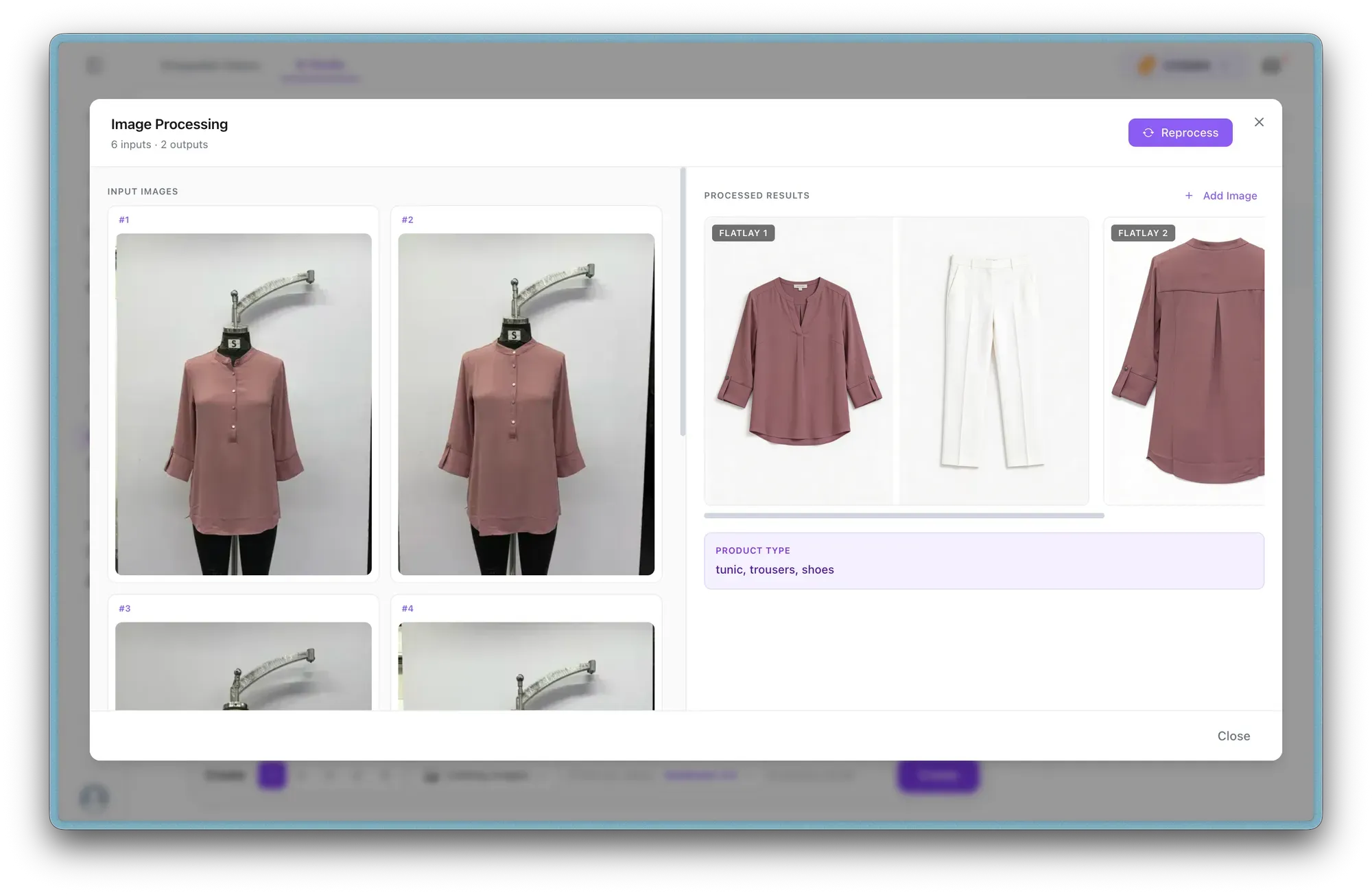Click the #2 label above second input
The image size is (1372, 895).
coord(407,220)
